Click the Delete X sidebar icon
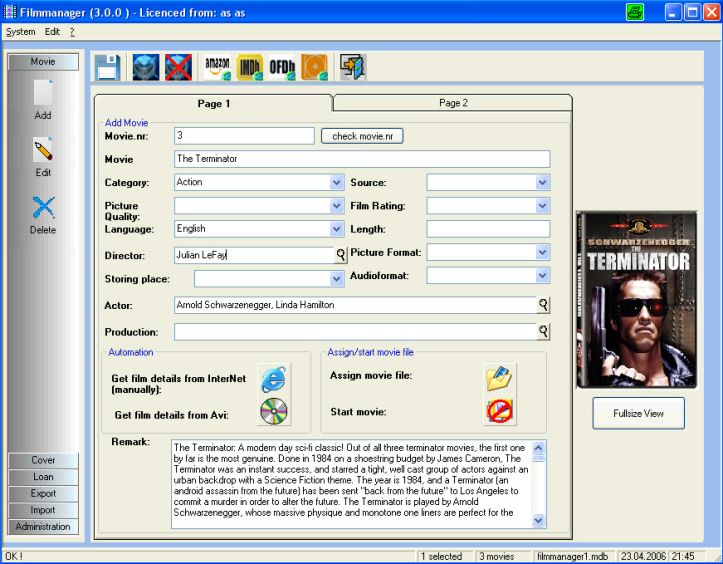 (43, 208)
